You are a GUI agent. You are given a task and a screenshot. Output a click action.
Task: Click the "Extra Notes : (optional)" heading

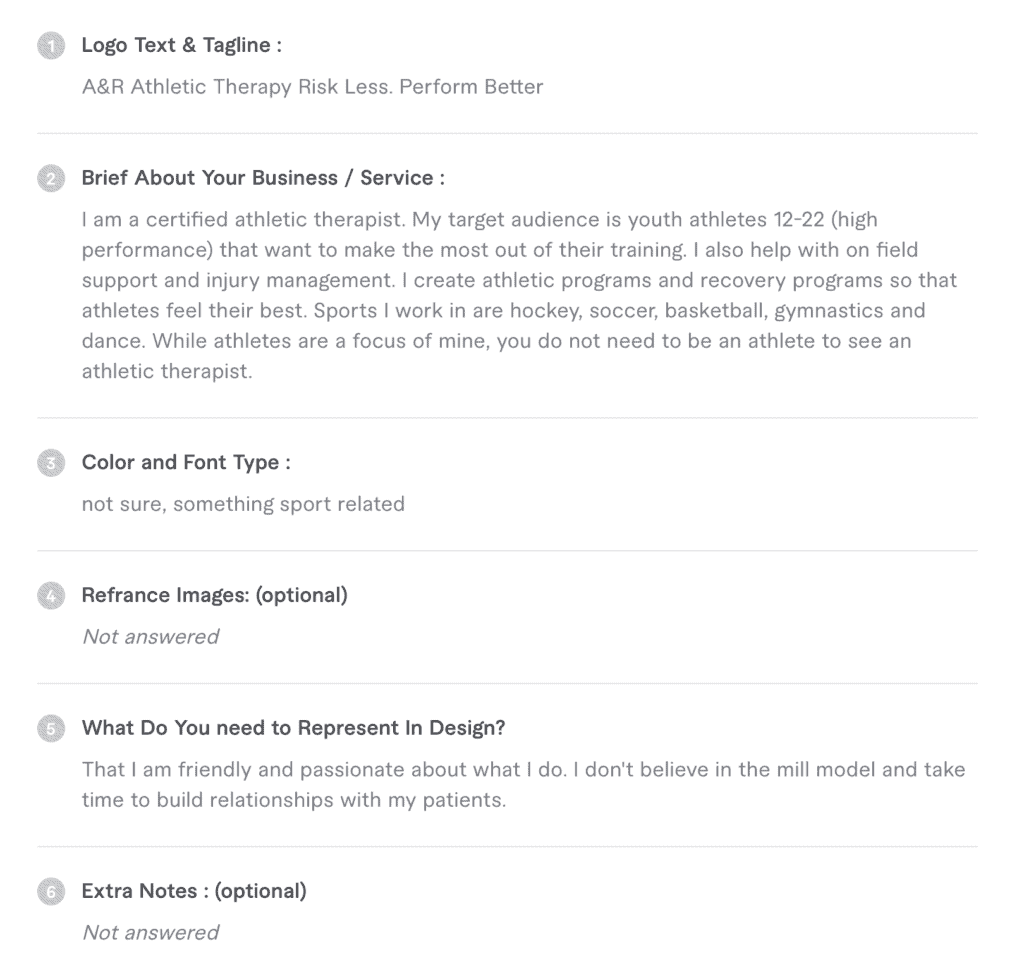point(194,891)
